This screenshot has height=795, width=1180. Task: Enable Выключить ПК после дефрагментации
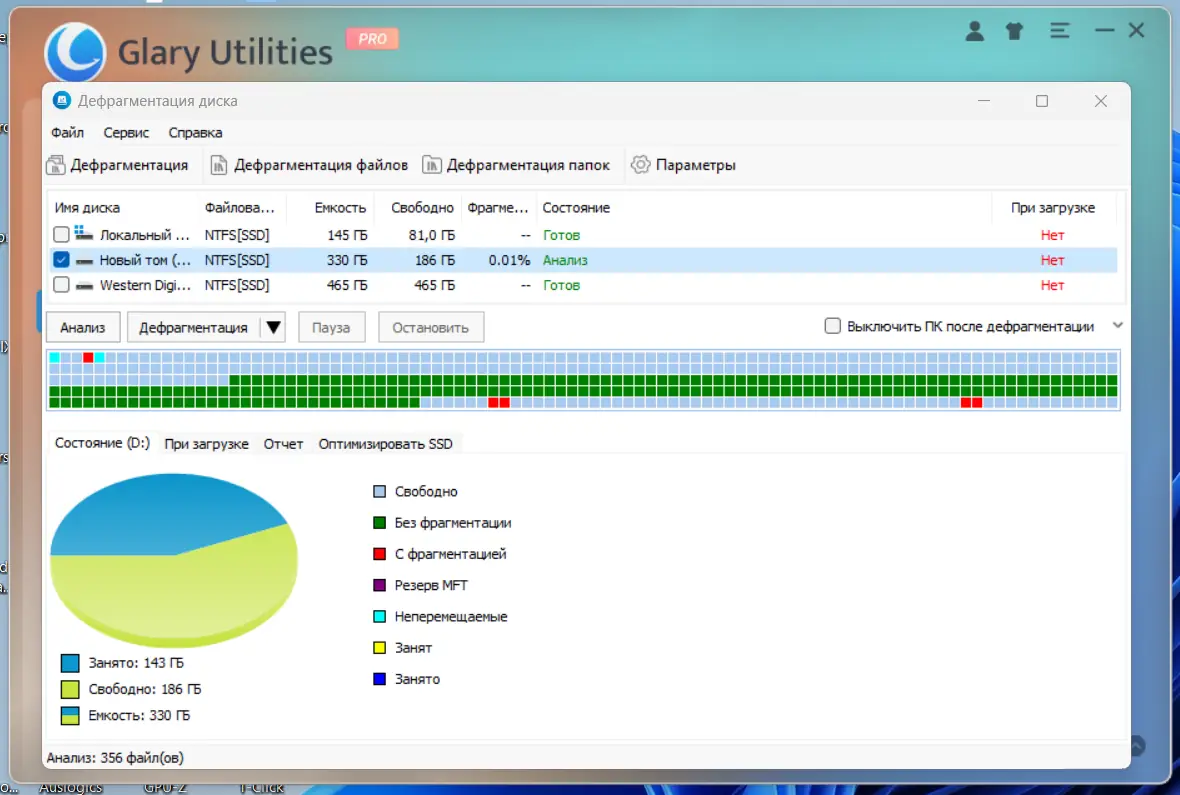coord(832,326)
